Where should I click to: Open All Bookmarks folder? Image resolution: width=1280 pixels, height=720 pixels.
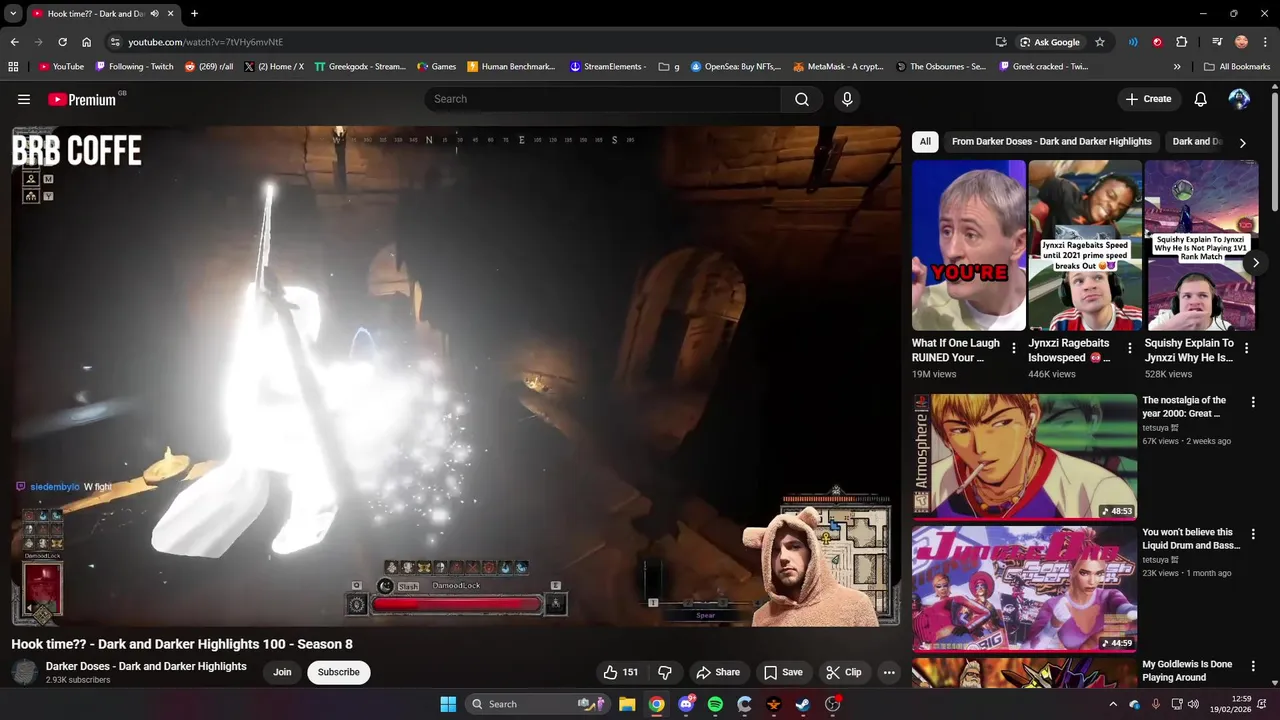click(x=1237, y=67)
